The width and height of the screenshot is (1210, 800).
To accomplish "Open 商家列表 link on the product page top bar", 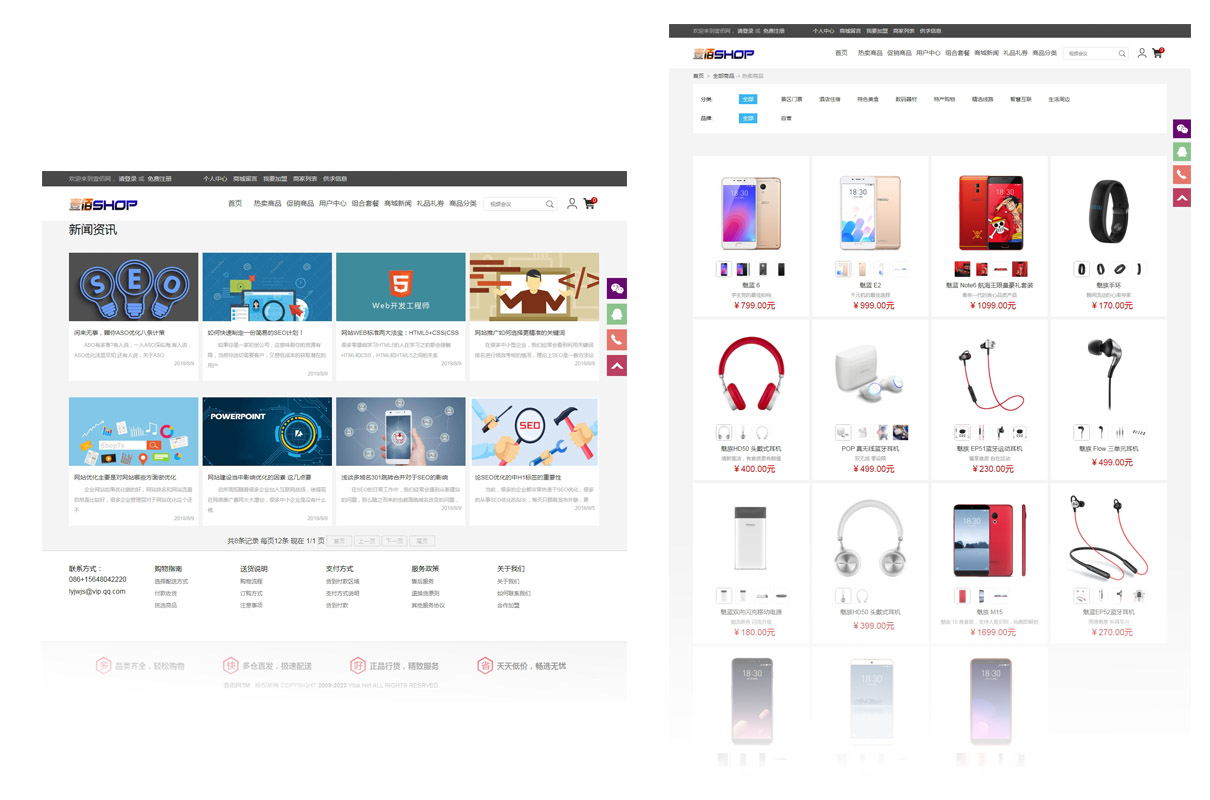I will (904, 31).
